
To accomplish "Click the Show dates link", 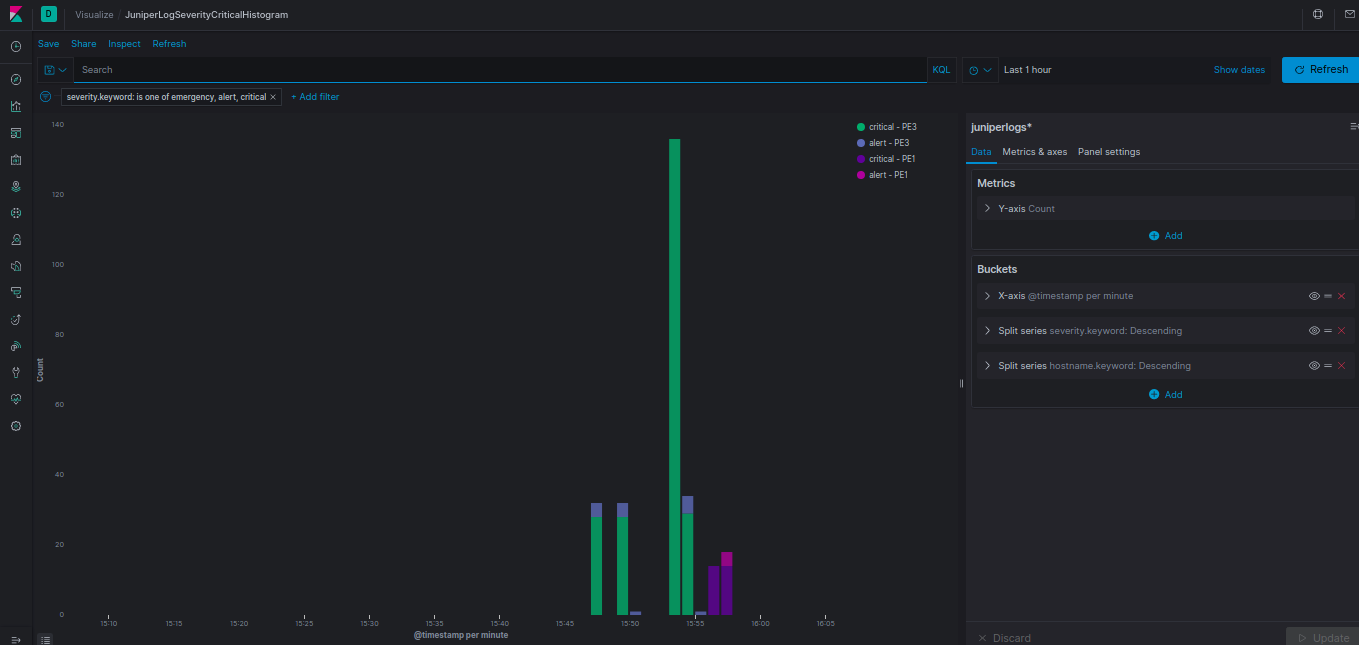I will (x=1239, y=70).
